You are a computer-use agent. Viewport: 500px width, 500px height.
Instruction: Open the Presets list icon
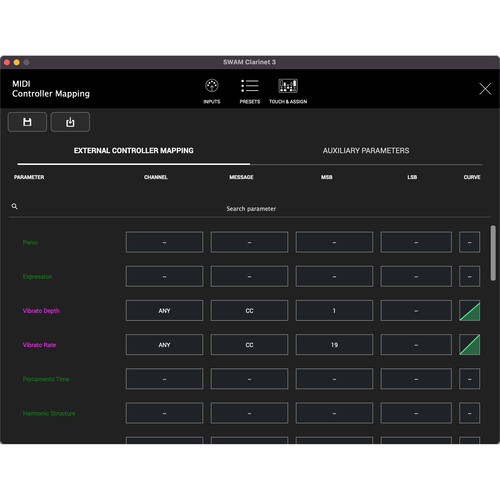(x=250, y=86)
